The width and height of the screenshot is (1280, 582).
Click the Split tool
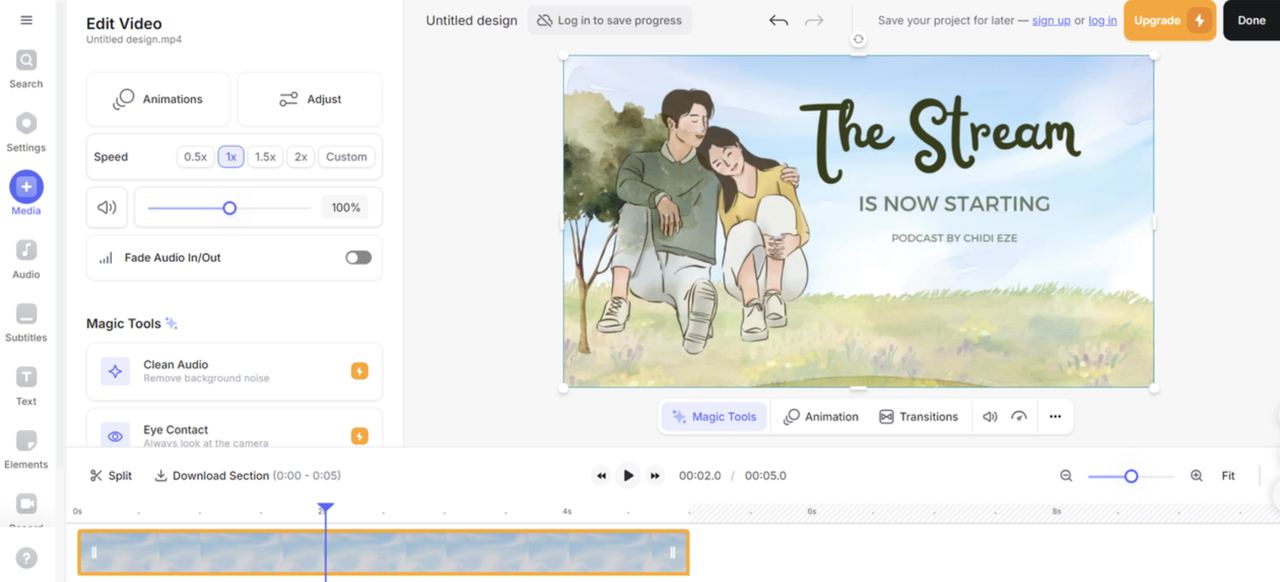110,476
